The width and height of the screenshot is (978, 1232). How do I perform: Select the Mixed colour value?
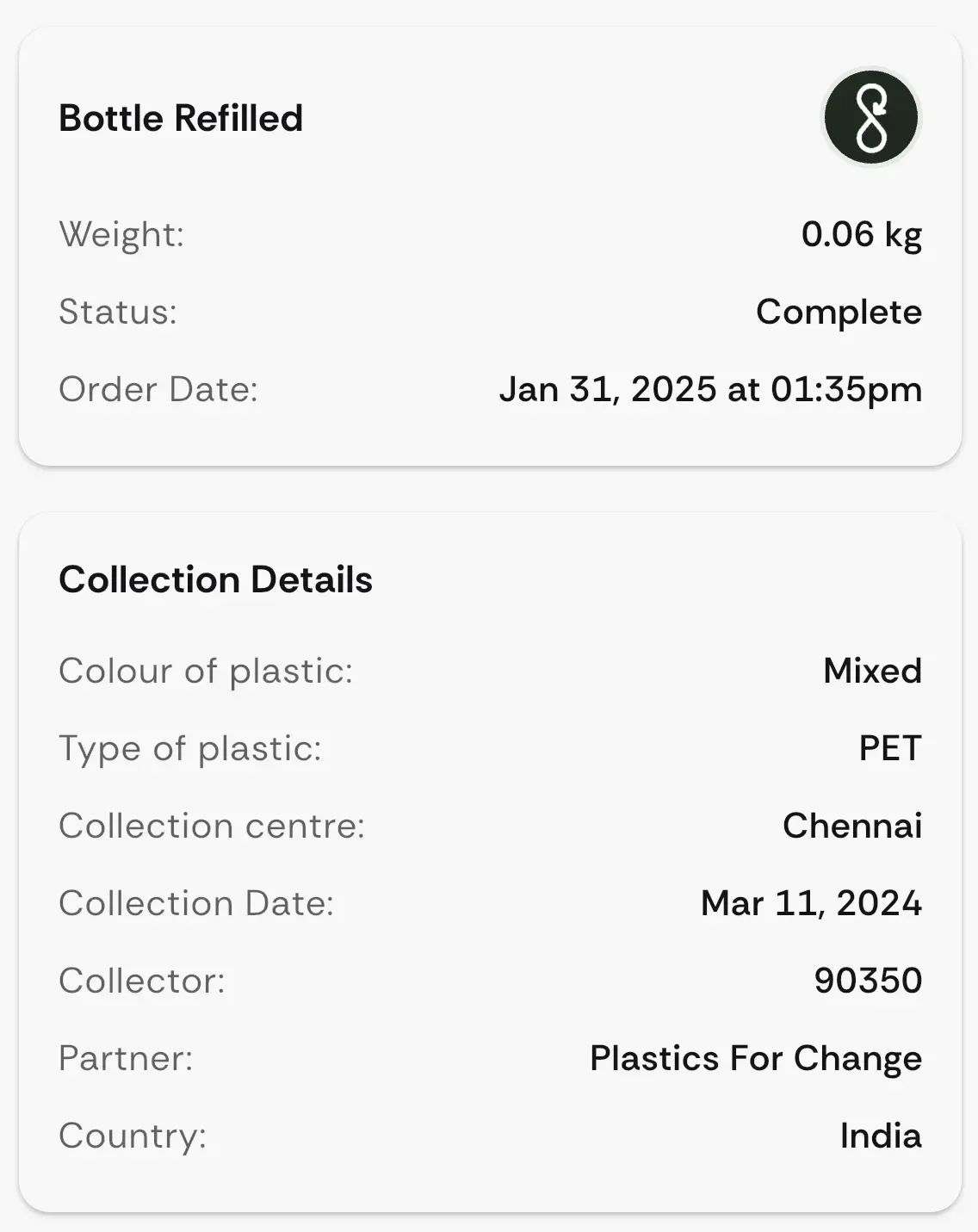[x=872, y=671]
